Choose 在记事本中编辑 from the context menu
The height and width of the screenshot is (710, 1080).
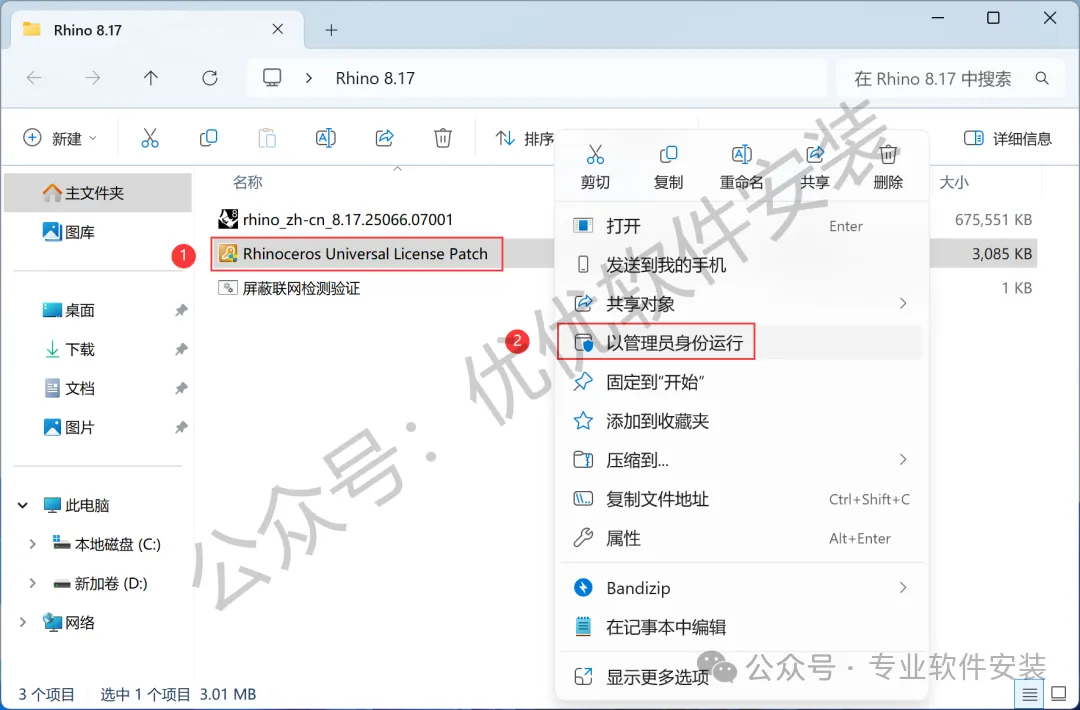coord(741,627)
